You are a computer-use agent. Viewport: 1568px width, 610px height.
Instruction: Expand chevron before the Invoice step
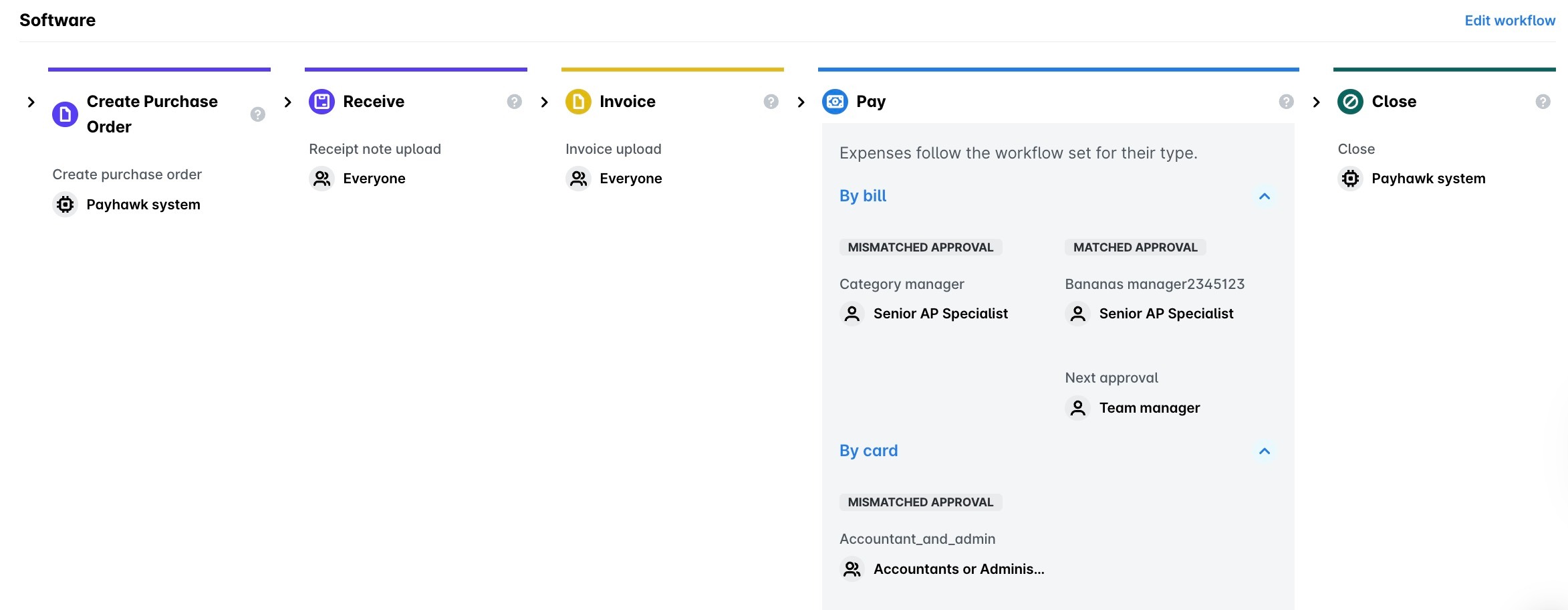click(x=544, y=102)
